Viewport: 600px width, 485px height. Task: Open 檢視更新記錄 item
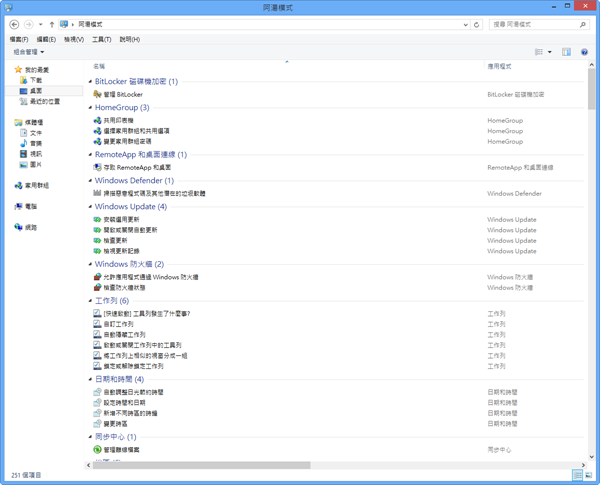pos(116,251)
